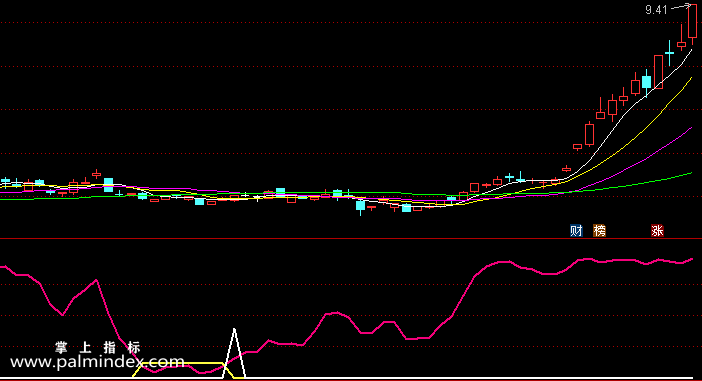Open the www.palmindex.com watermark link
The image size is (702, 381).
(97, 361)
